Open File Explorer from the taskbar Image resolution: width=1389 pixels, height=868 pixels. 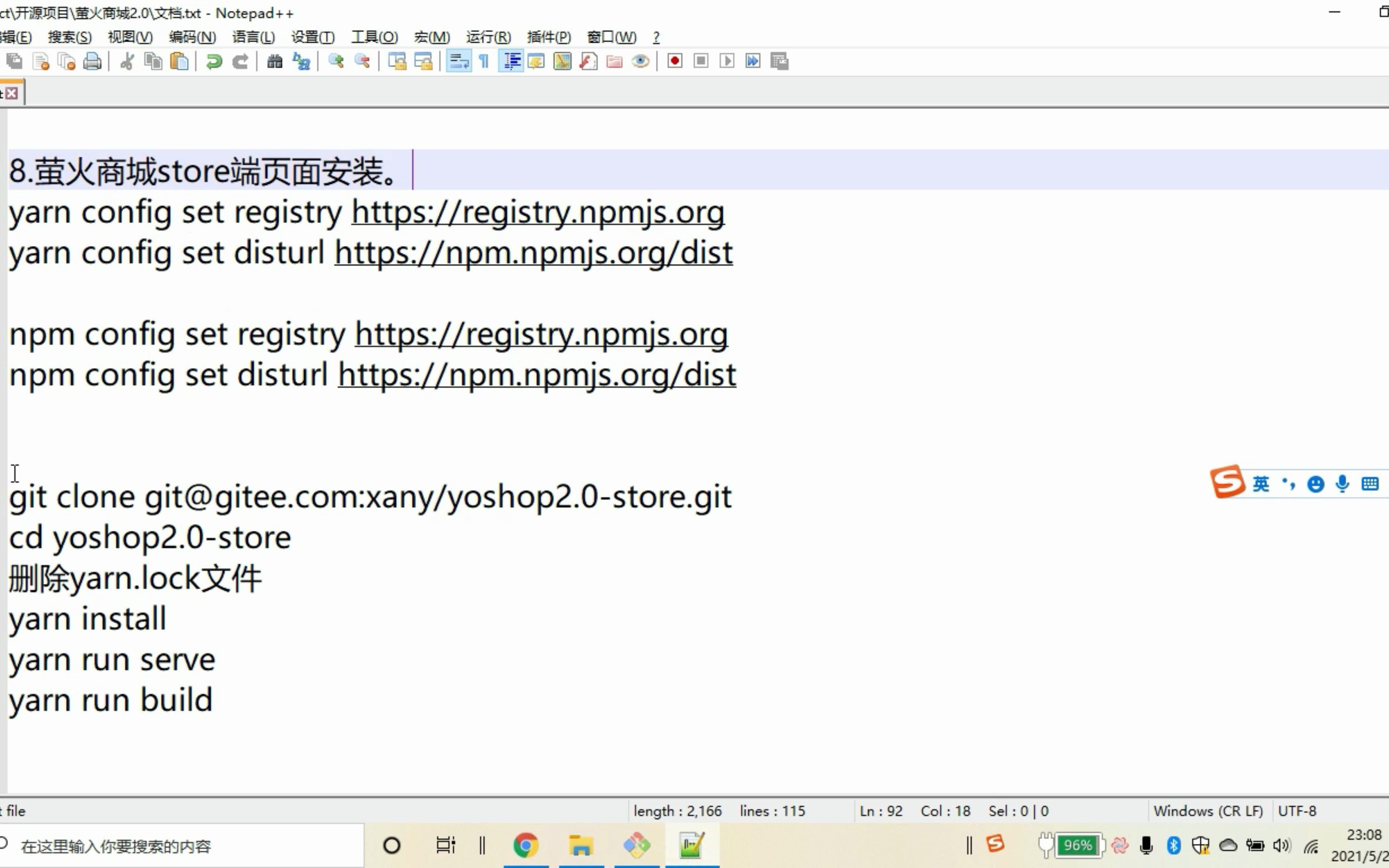[x=581, y=845]
